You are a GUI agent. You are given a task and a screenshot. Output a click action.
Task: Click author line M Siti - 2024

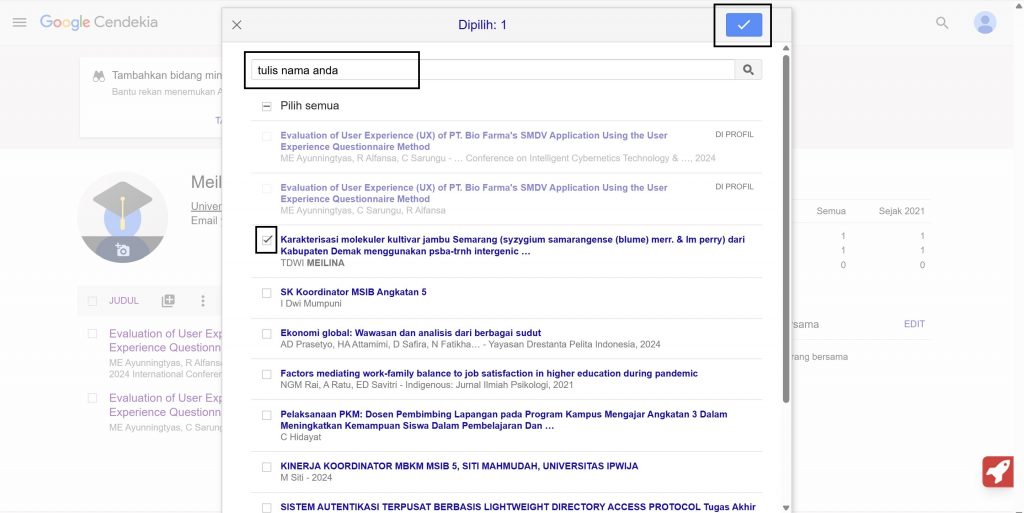point(306,478)
